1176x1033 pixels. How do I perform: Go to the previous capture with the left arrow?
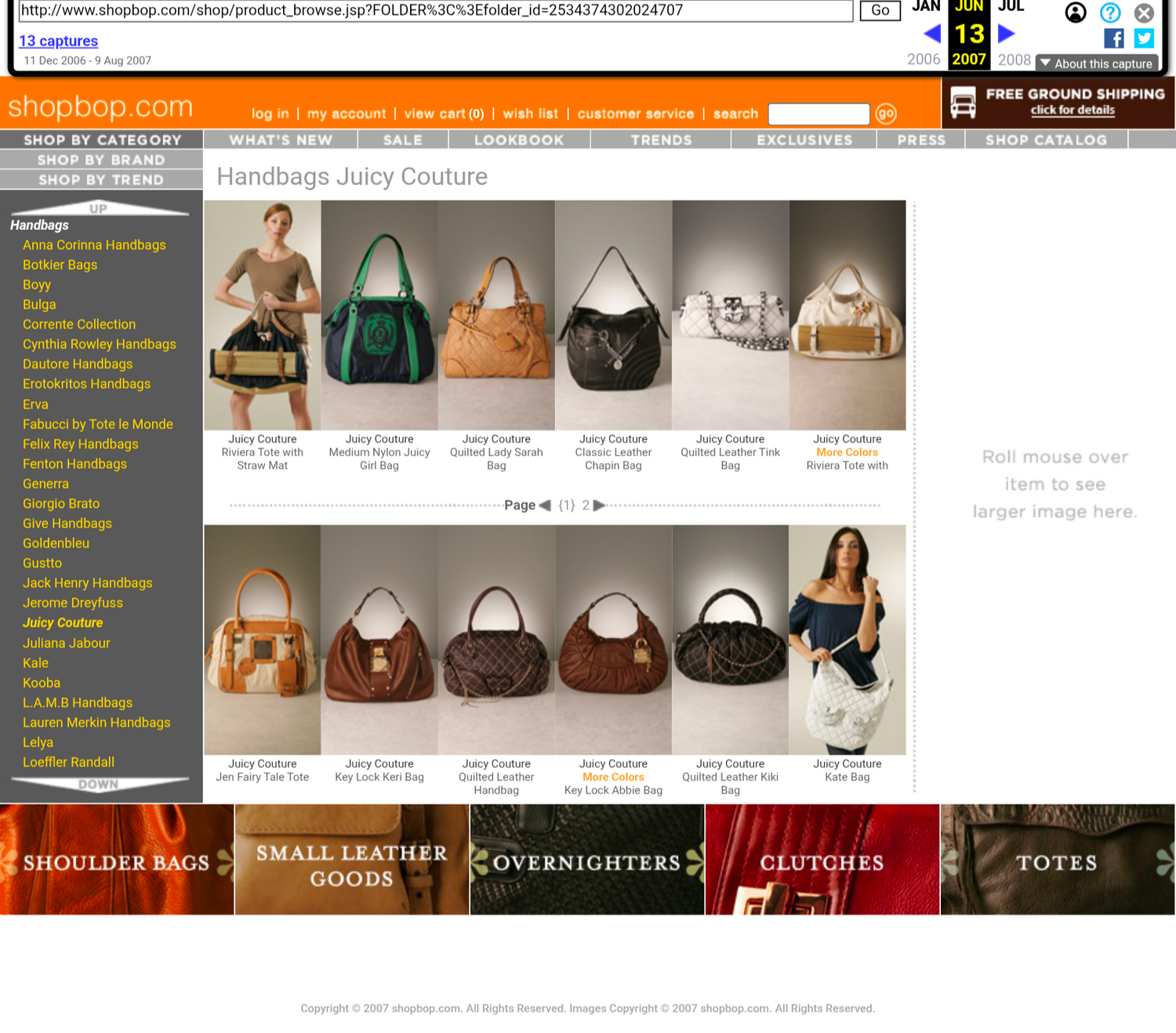click(x=932, y=34)
